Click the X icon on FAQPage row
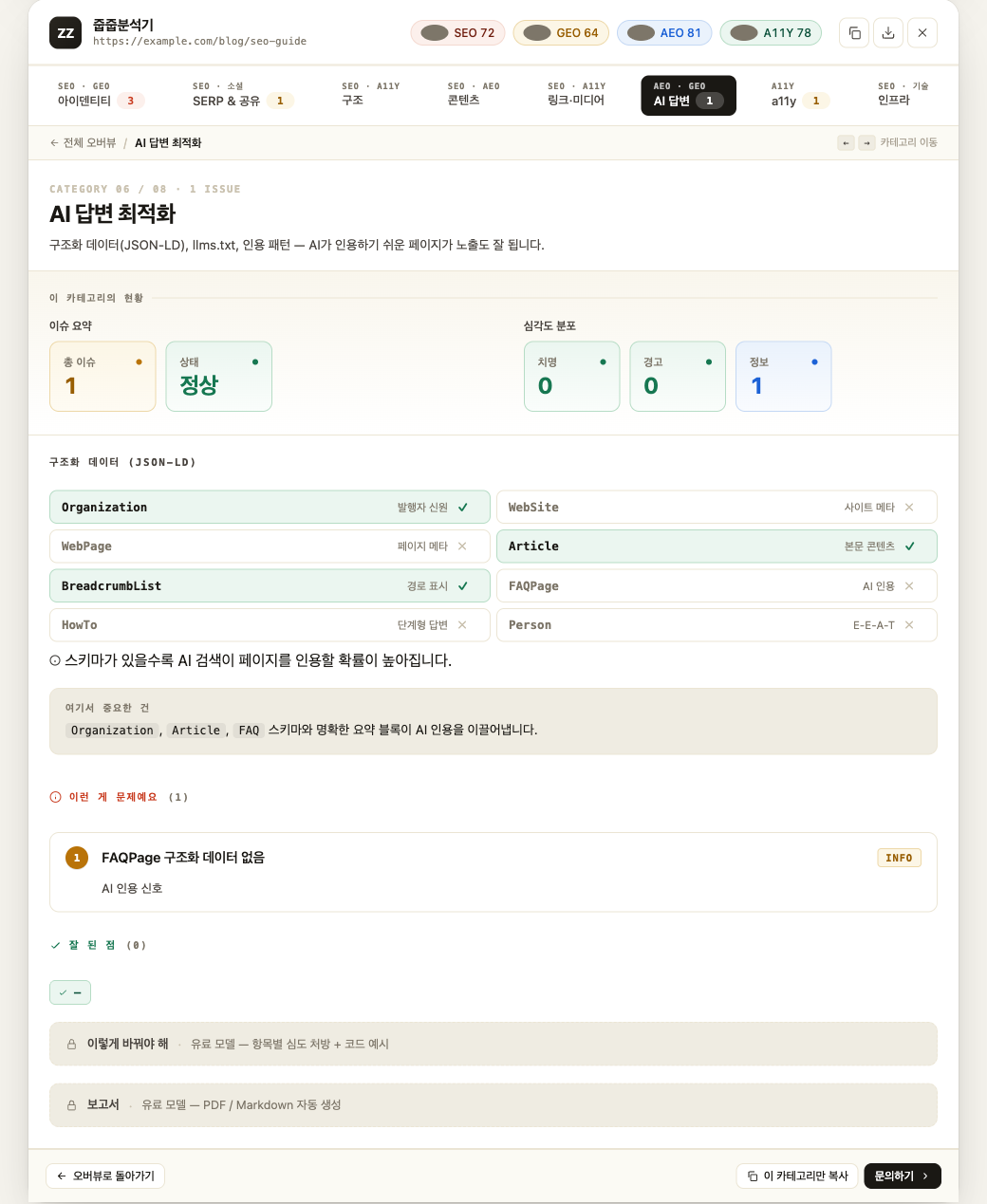Viewport: 987px width, 1204px height. pos(909,586)
